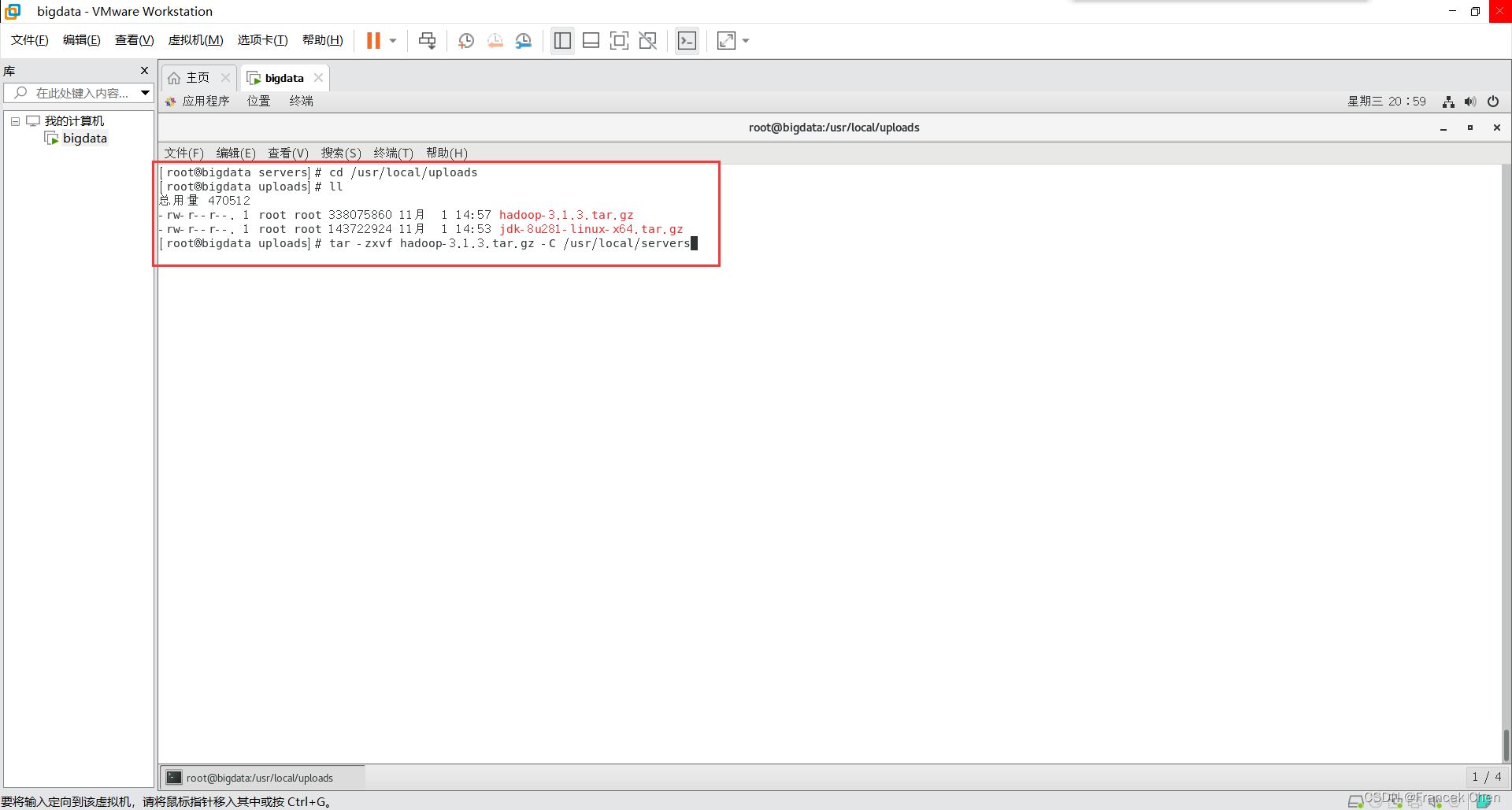Open VMware 文件(F) menu
Image resolution: width=1512 pixels, height=810 pixels.
30,40
